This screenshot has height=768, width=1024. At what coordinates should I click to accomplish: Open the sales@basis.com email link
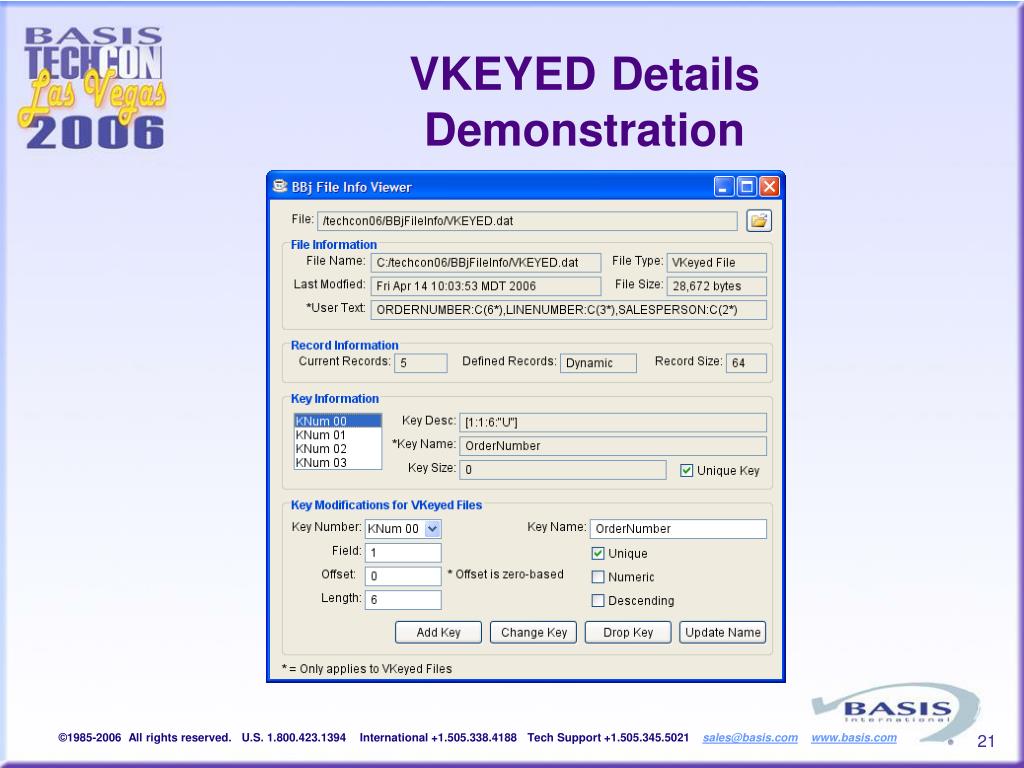click(x=750, y=737)
